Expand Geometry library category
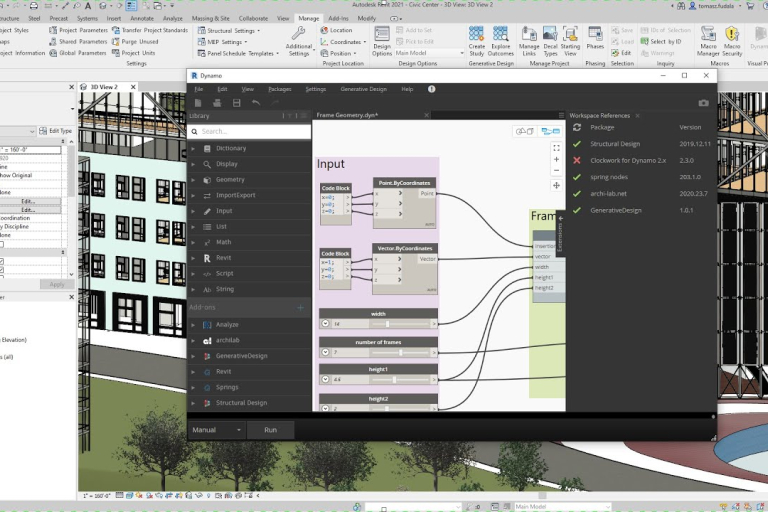The height and width of the screenshot is (512, 768). (x=193, y=180)
